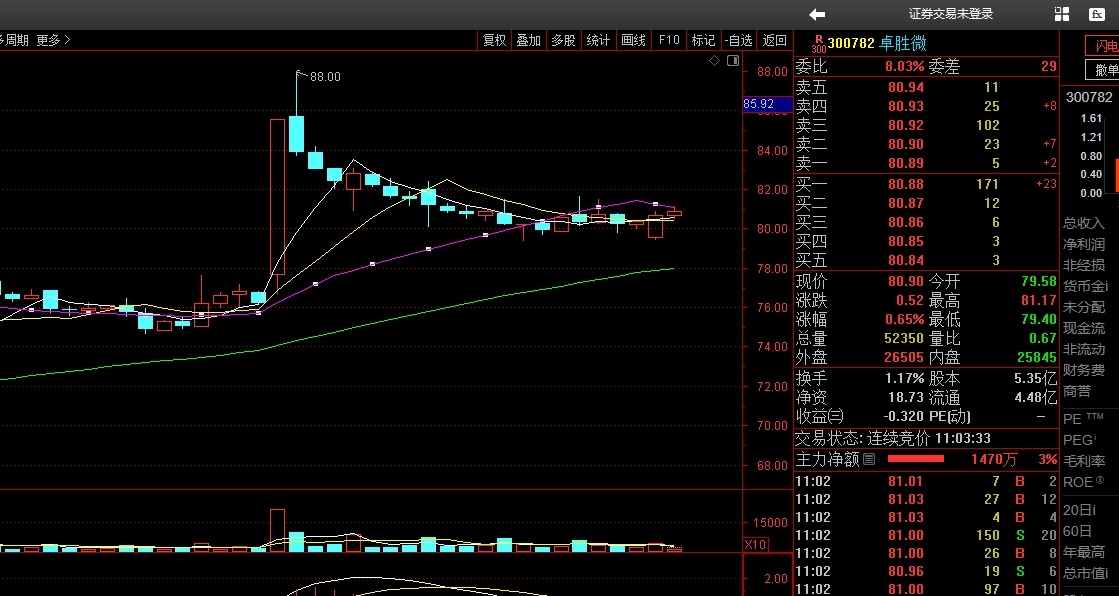Click the 卖四 ask price 80.93
The image size is (1119, 596).
[x=906, y=106]
